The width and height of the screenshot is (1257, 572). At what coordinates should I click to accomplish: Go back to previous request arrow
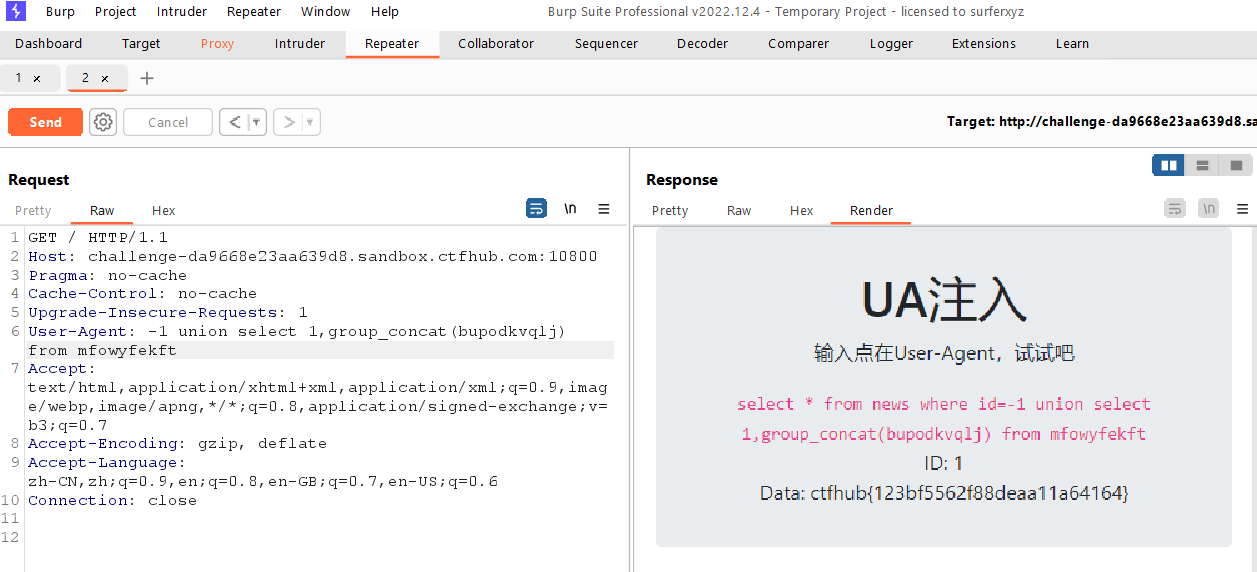[x=234, y=122]
